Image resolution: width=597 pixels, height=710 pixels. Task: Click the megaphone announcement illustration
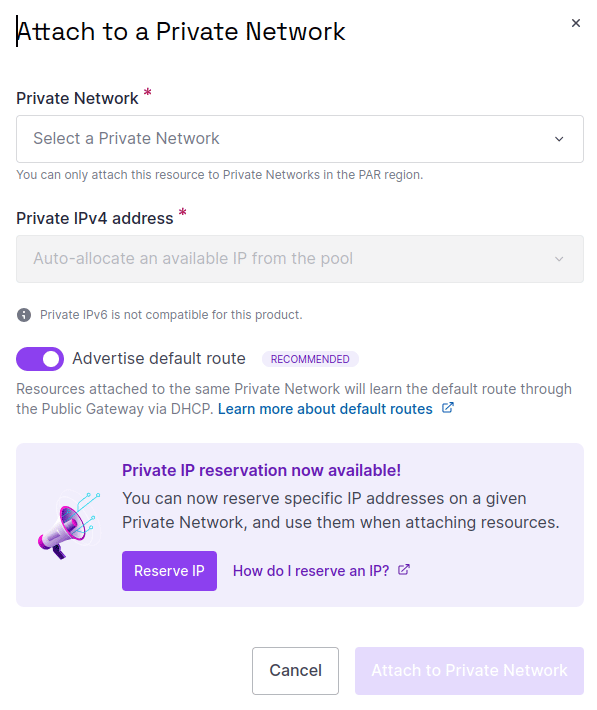point(69,525)
